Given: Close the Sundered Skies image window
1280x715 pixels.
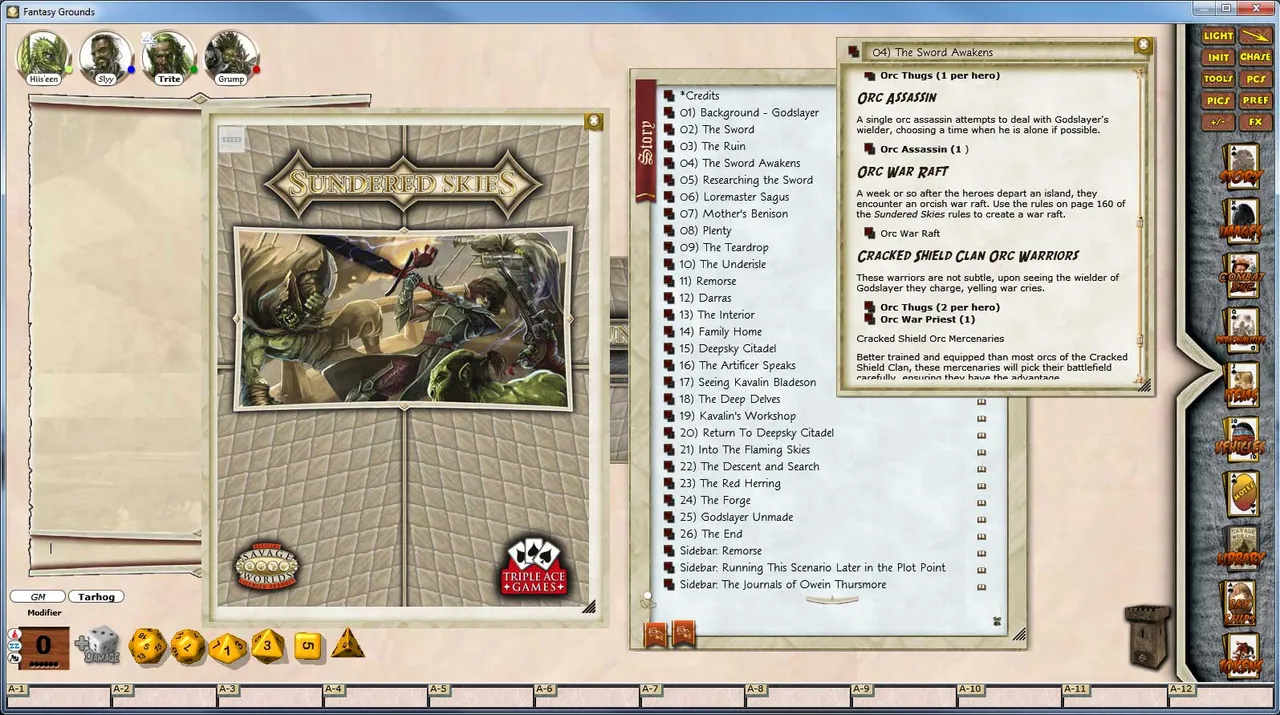Looking at the screenshot, I should 594,121.
